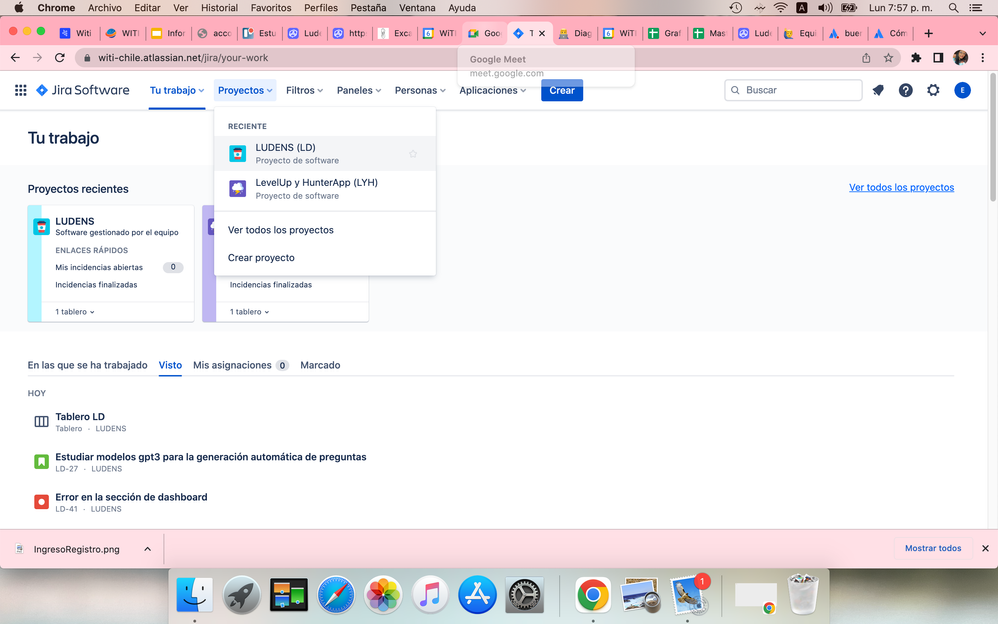Viewport: 998px width, 624px height.
Task: Open the notifications bell icon
Action: [878, 90]
